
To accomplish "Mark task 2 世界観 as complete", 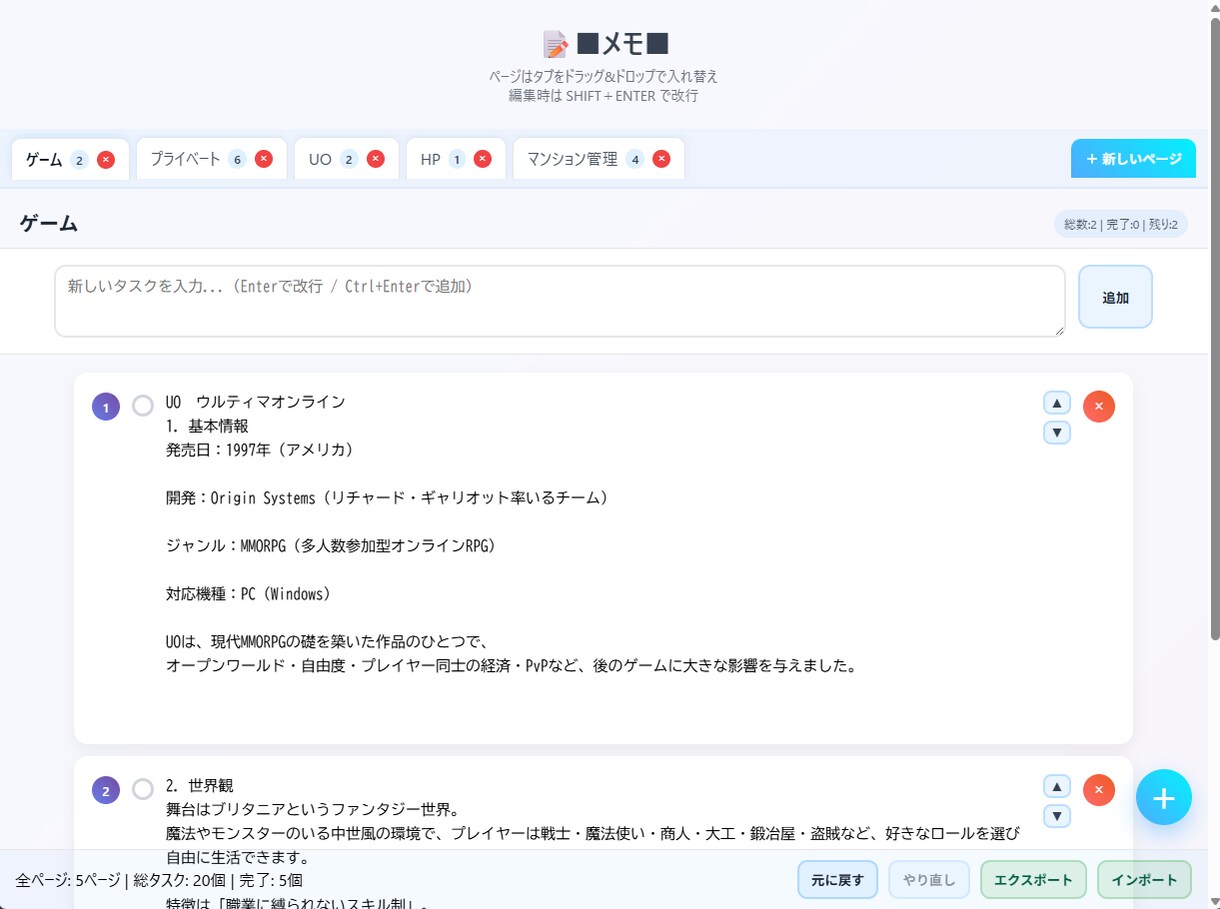I will pyautogui.click(x=143, y=789).
